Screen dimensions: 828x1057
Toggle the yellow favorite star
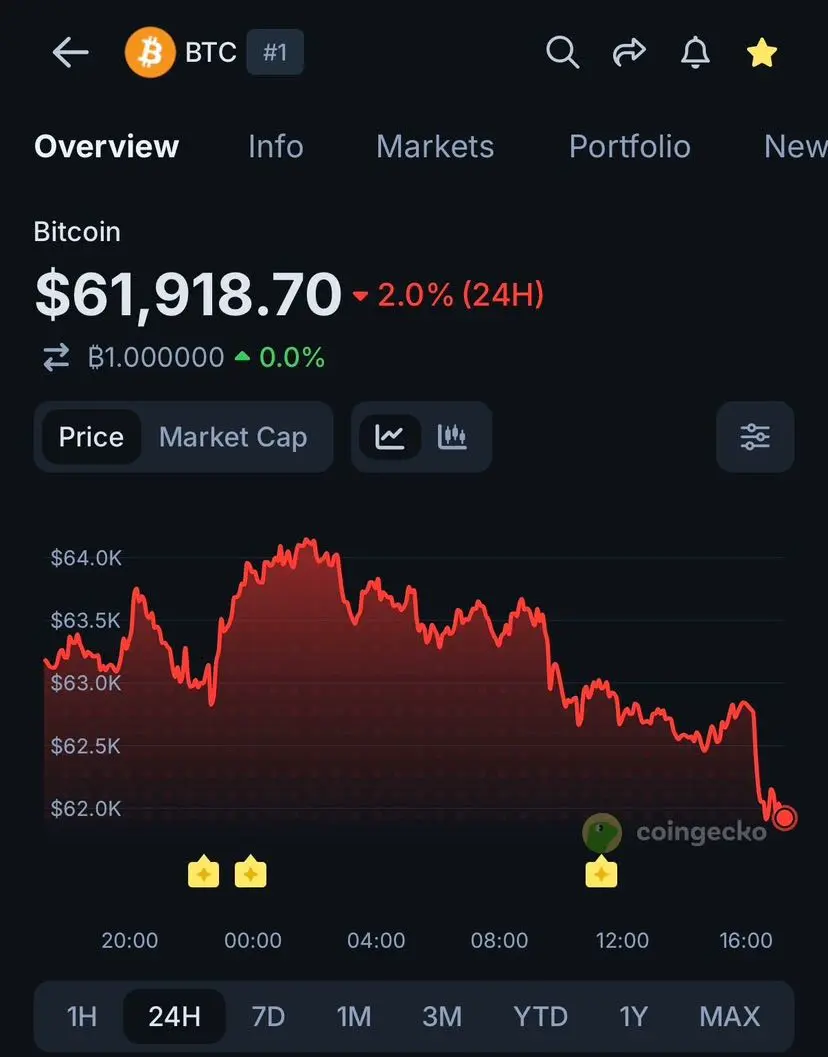(x=762, y=53)
